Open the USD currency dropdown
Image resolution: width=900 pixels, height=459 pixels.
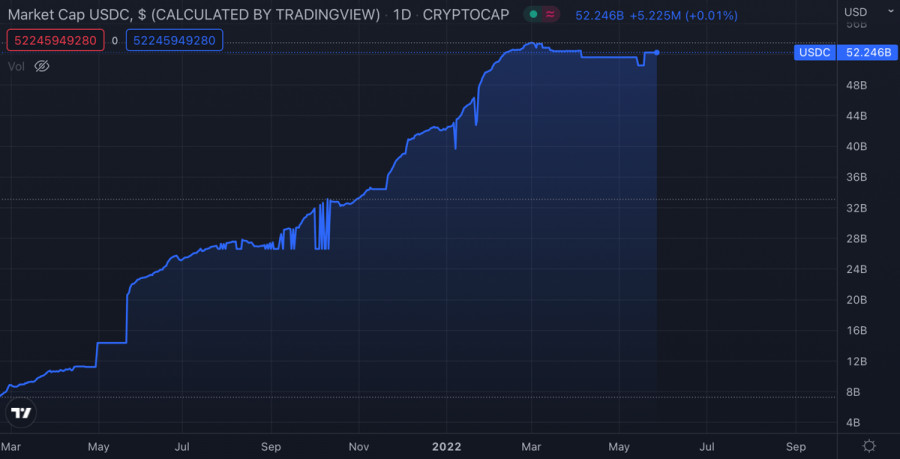(x=871, y=11)
